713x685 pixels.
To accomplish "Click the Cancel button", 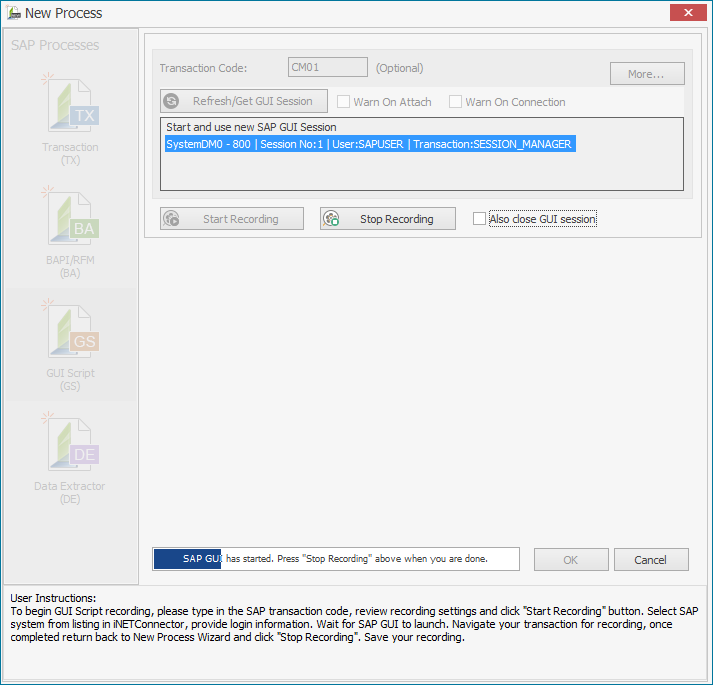I will [651, 560].
